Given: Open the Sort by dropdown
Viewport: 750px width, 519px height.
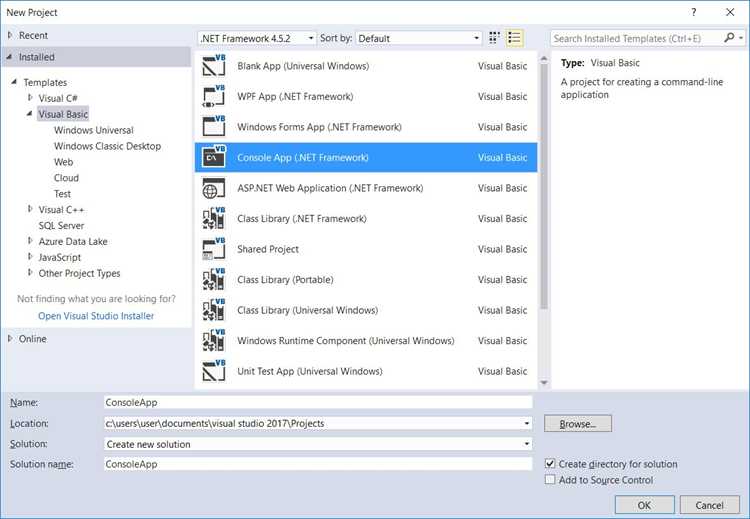Looking at the screenshot, I should pos(419,38).
